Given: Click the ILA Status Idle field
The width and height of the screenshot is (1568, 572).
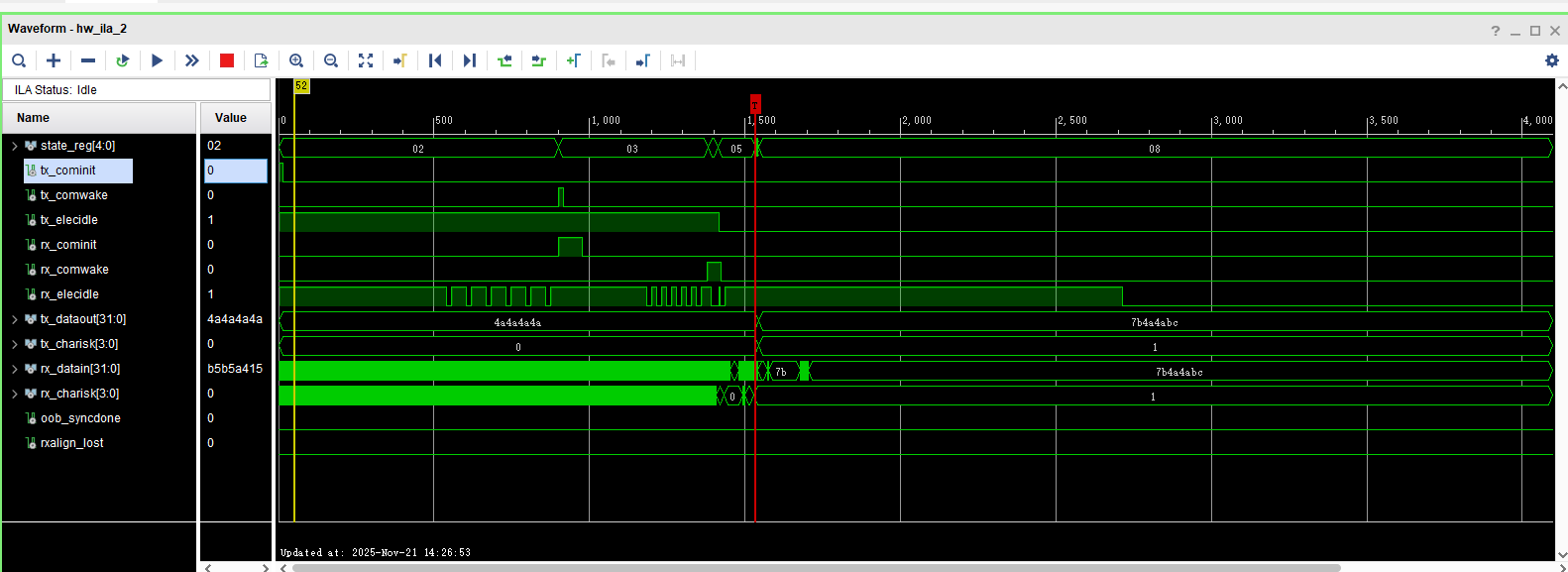Looking at the screenshot, I should [137, 90].
